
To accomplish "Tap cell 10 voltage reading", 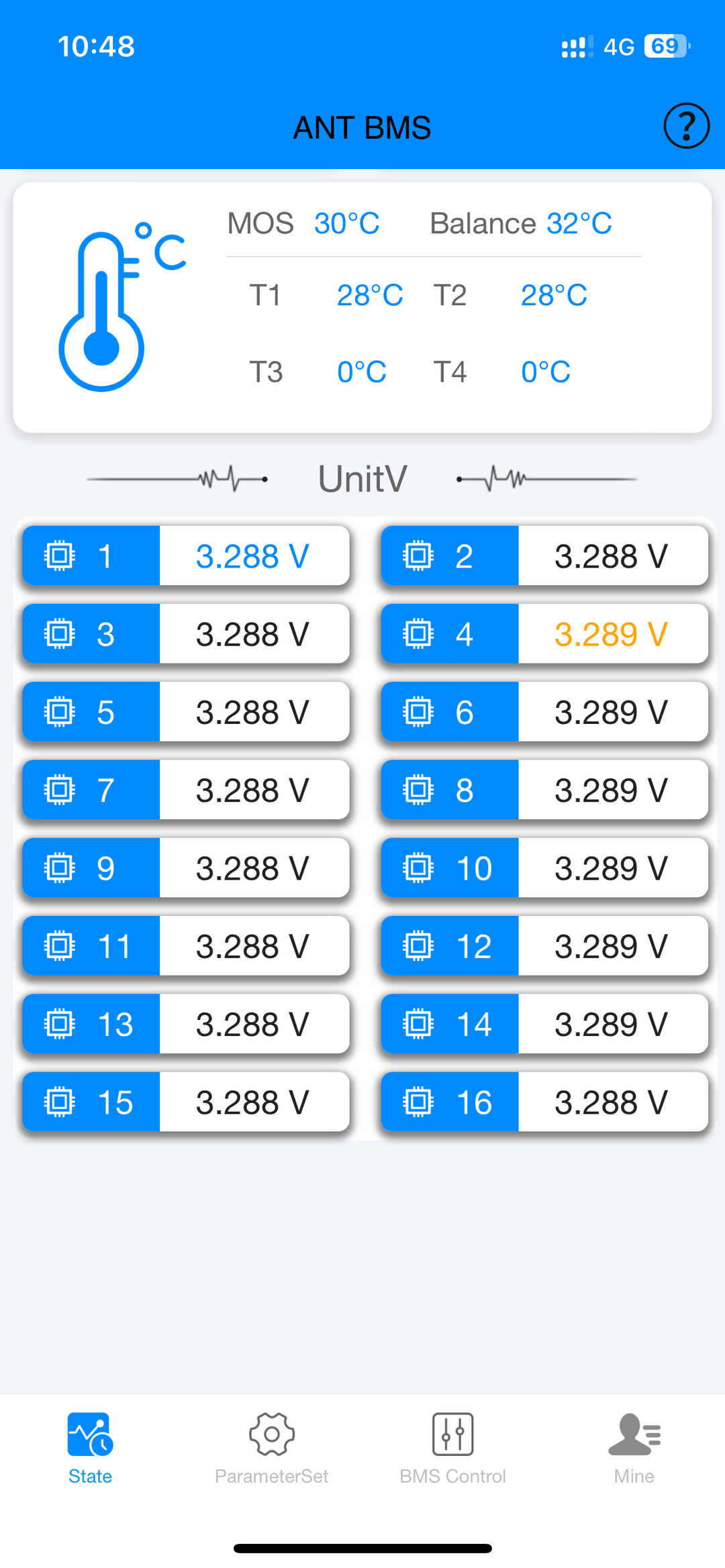I will point(611,868).
